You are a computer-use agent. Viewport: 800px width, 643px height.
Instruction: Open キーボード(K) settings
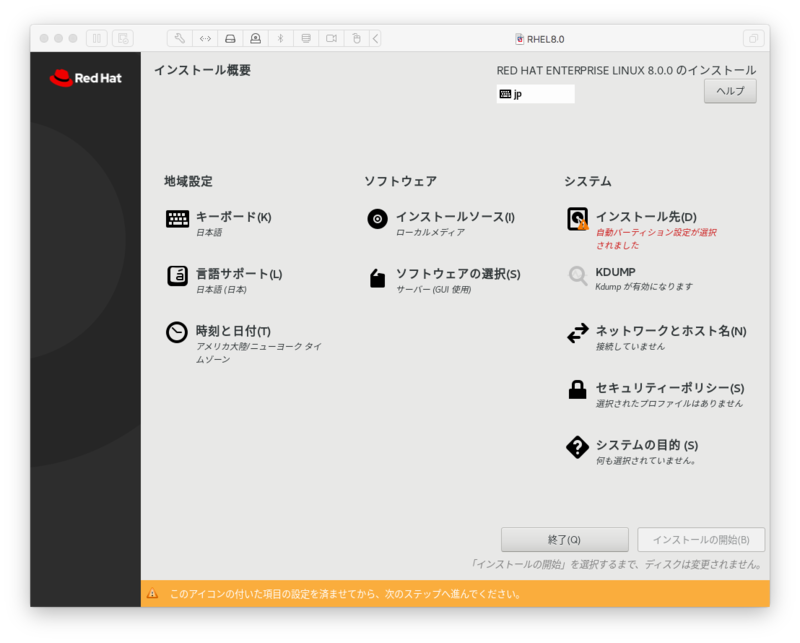(x=234, y=217)
